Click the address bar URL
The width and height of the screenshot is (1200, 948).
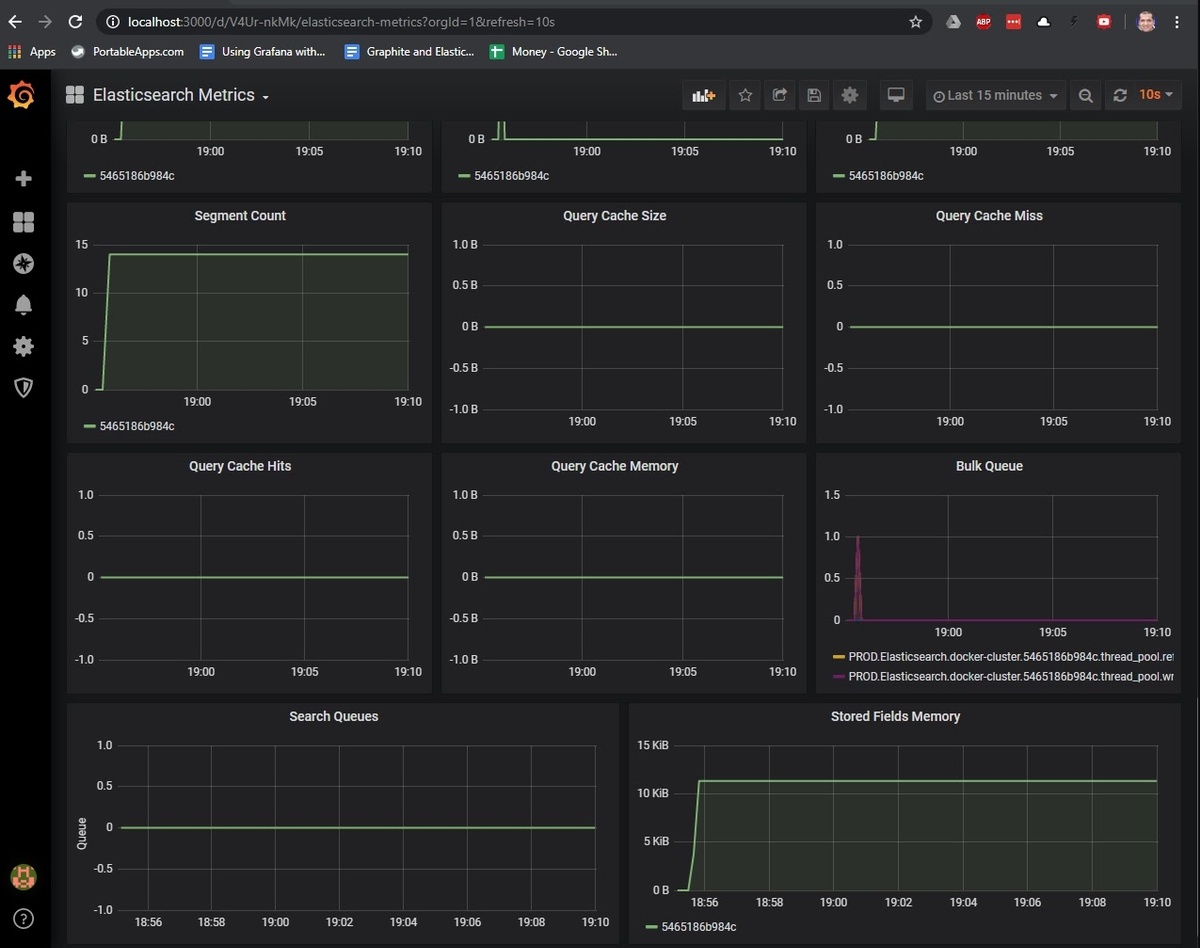341,21
